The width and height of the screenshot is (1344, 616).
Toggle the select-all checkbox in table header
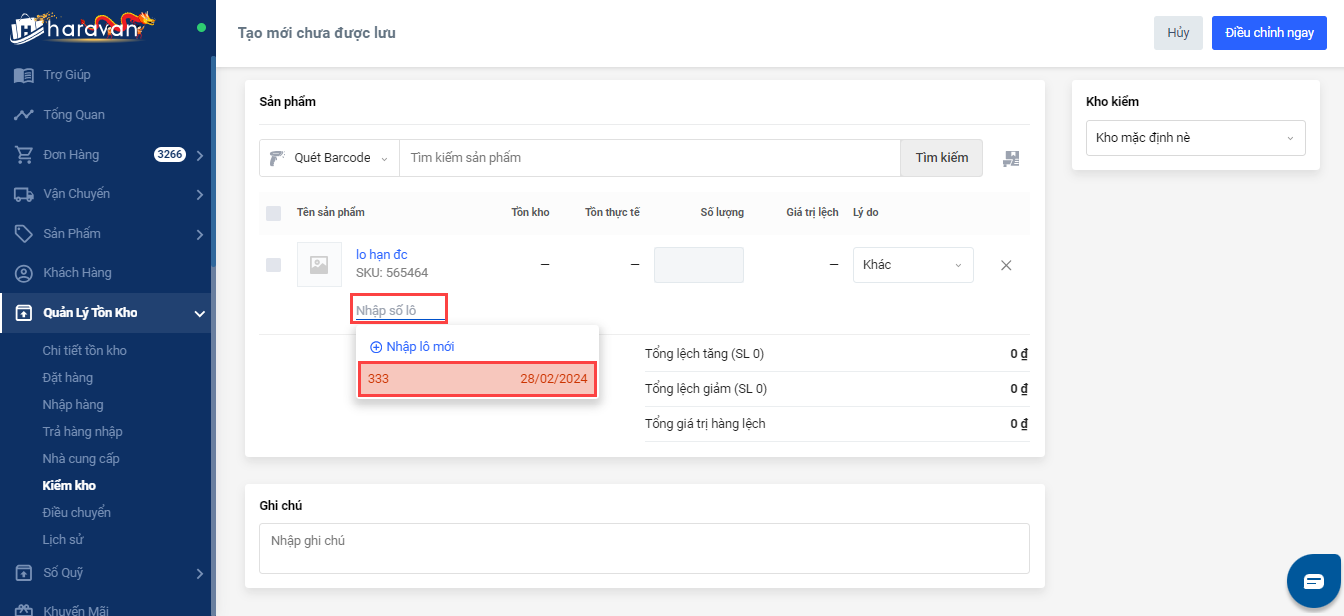(x=274, y=213)
